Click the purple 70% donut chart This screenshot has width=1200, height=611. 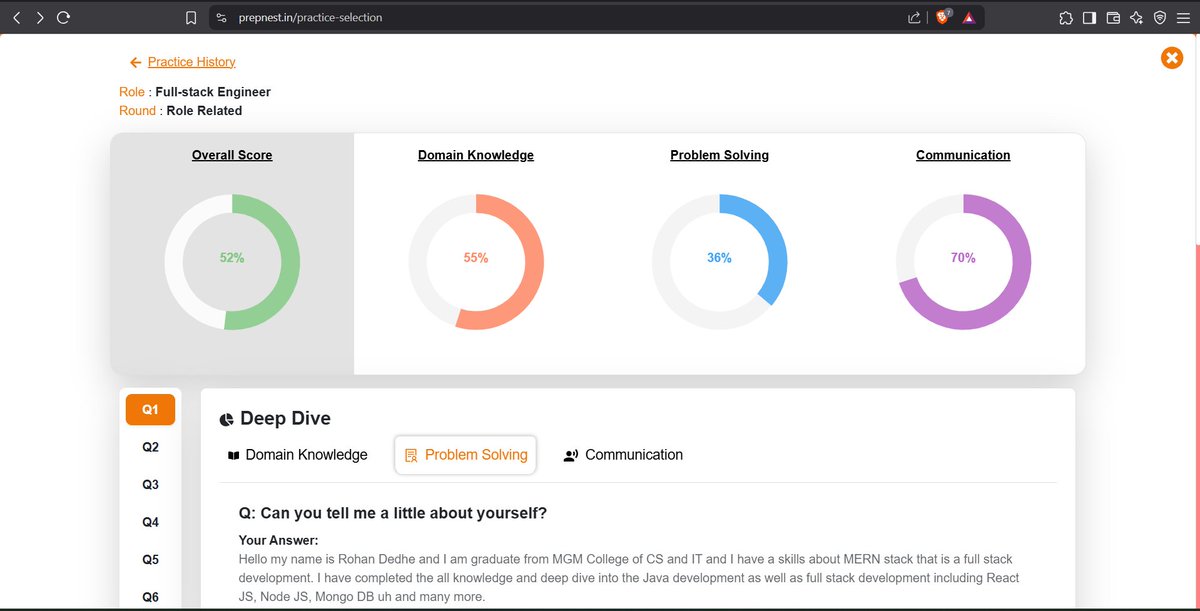pyautogui.click(x=963, y=262)
